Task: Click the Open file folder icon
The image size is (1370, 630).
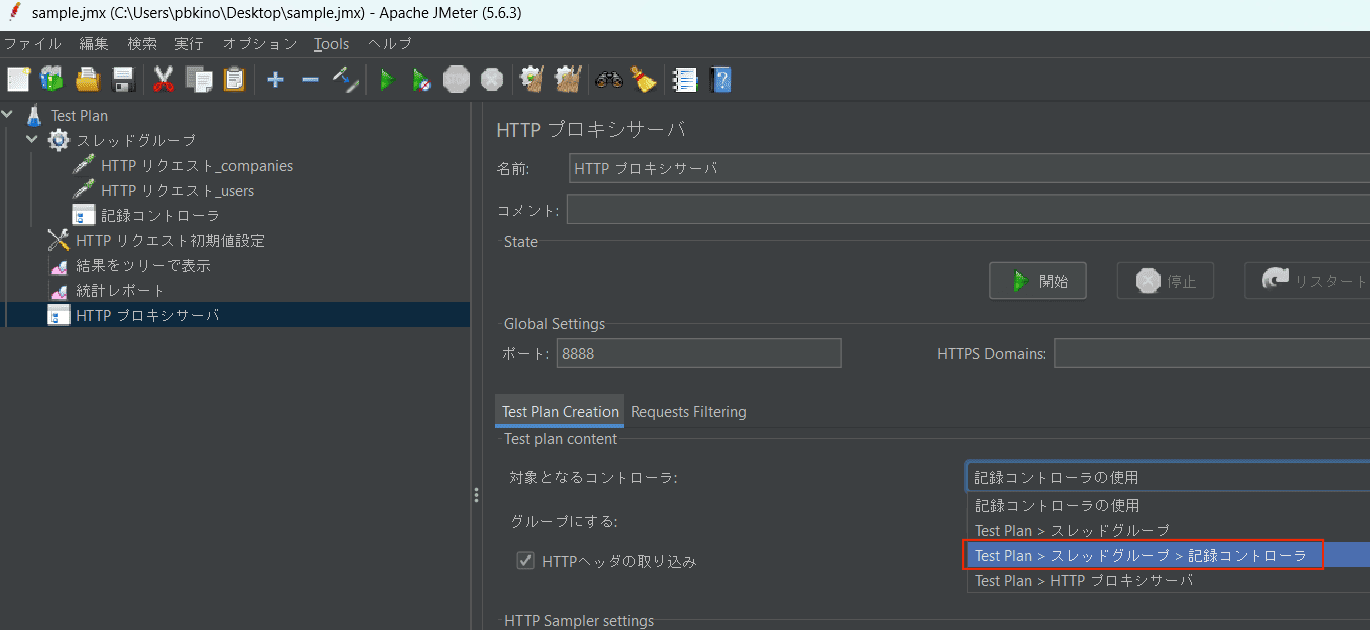Action: (88, 80)
